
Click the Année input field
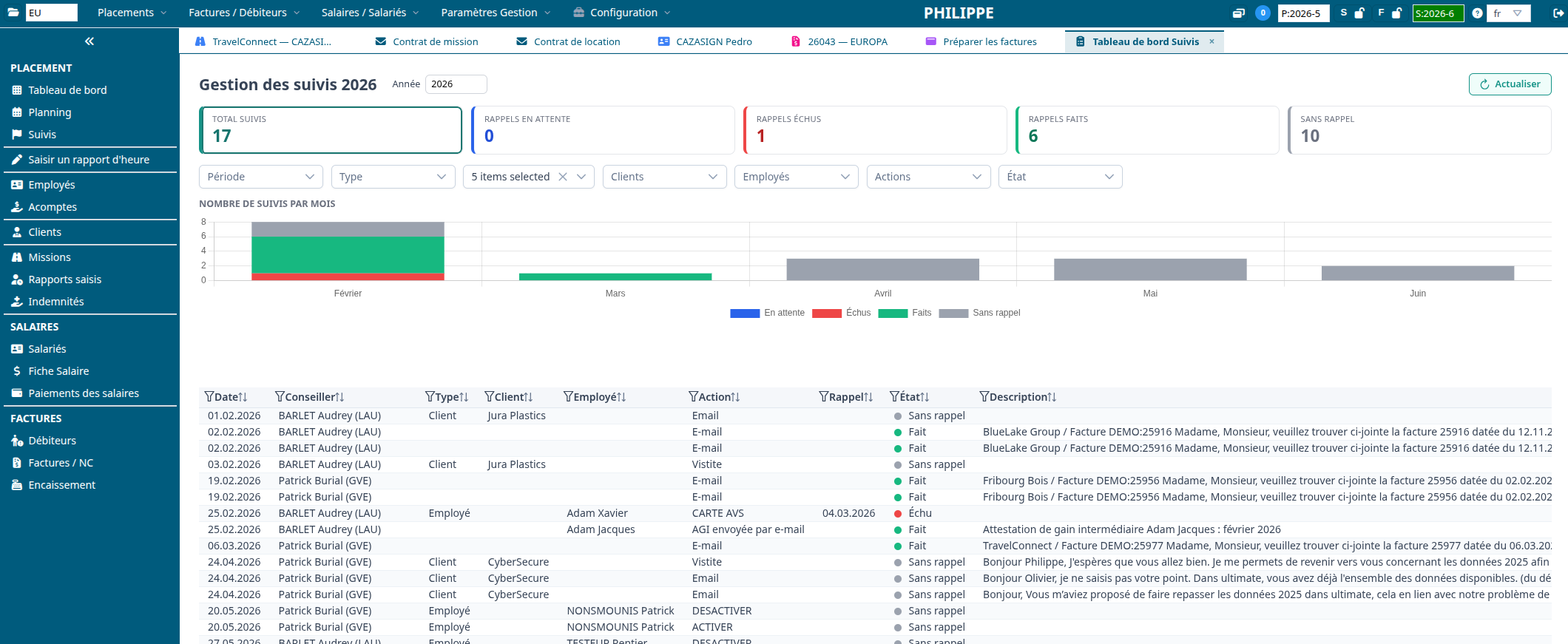[456, 84]
